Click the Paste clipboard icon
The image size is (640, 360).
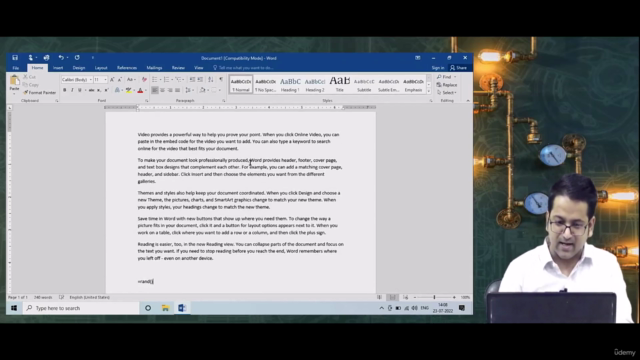[x=14, y=80]
